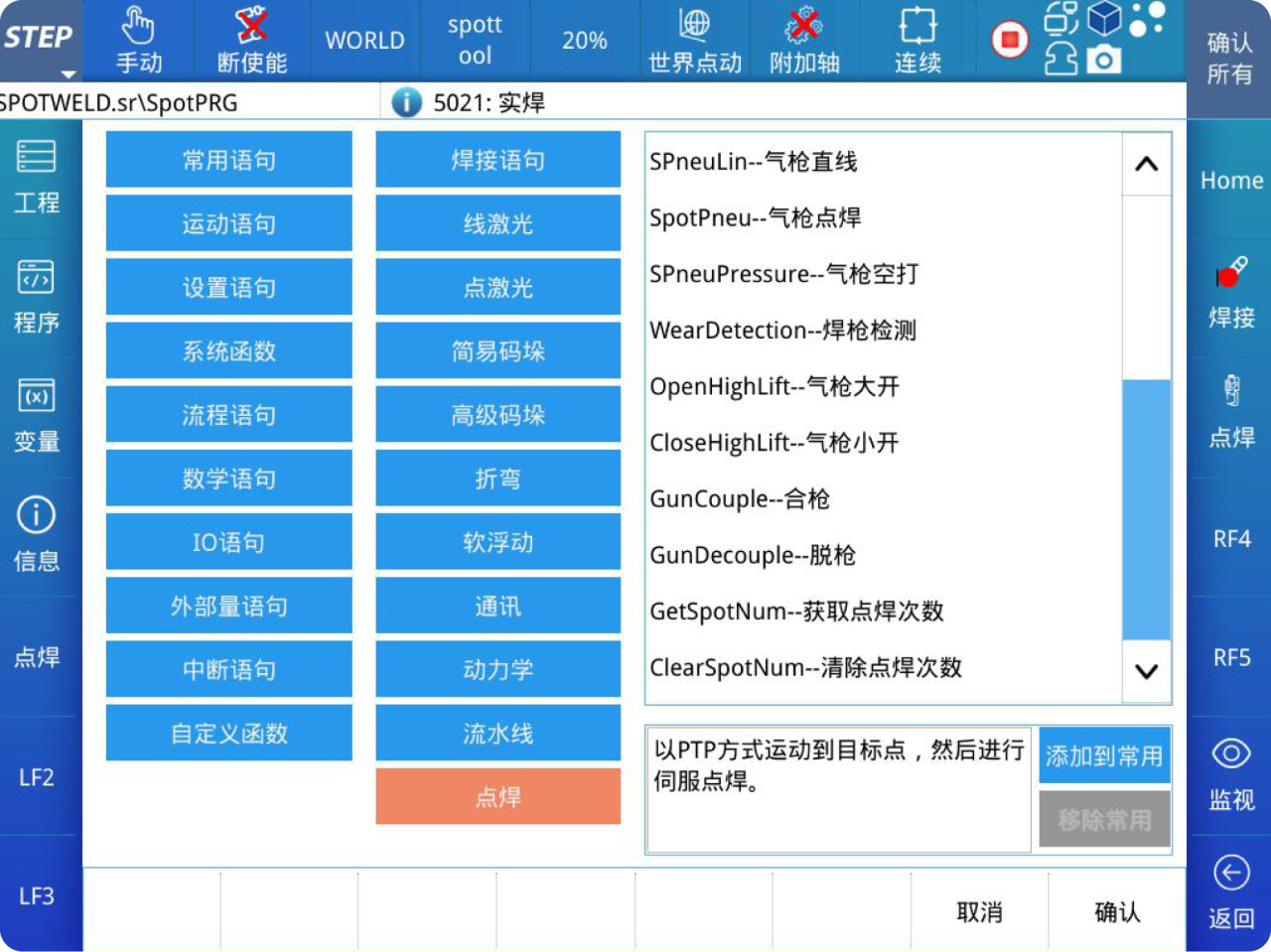The height and width of the screenshot is (952, 1271).
Task: Select the 外部量语句 category
Action: tap(228, 606)
